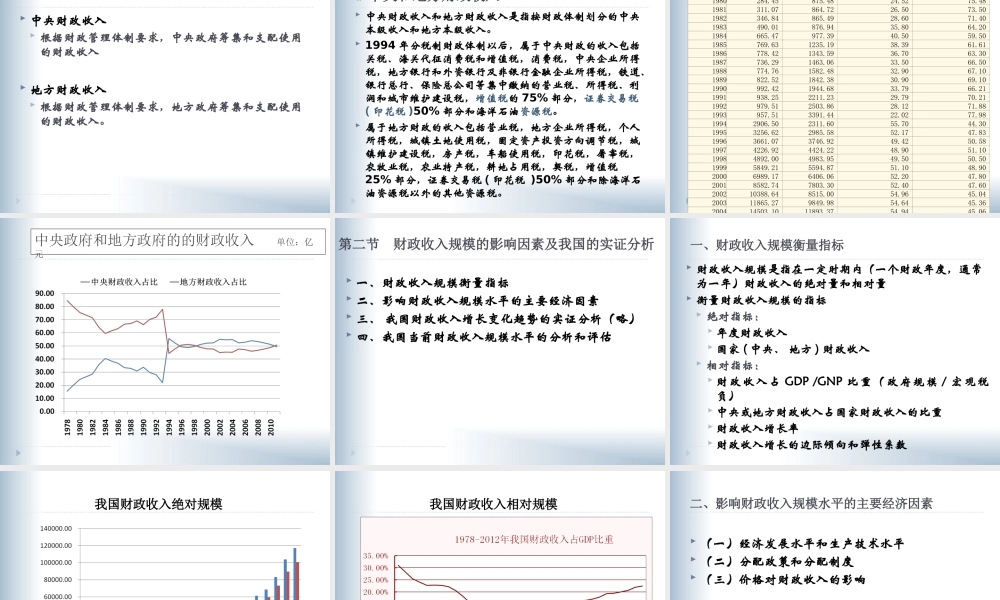Click the 我国财政收入绝对规模 chart title

coord(159,504)
